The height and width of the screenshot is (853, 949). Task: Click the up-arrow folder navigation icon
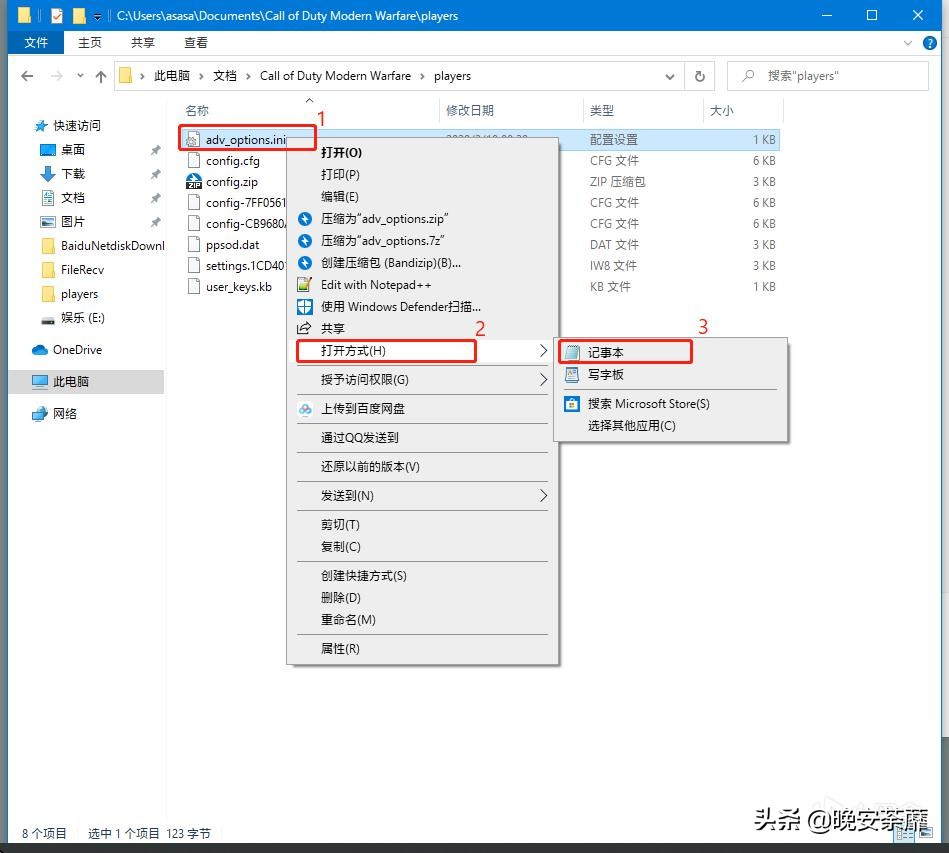101,76
